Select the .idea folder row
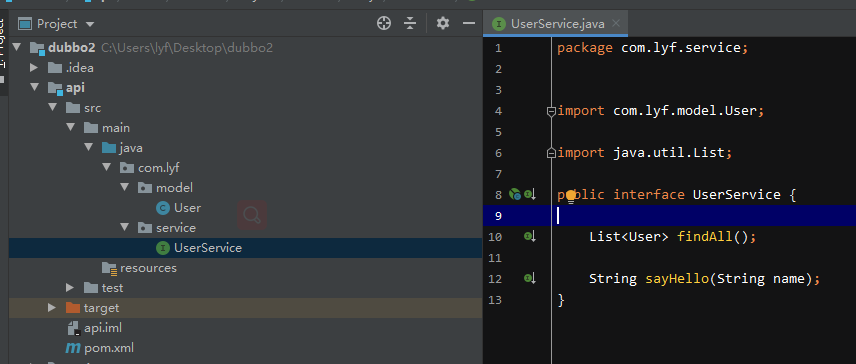The height and width of the screenshot is (364, 856). pos(246,68)
